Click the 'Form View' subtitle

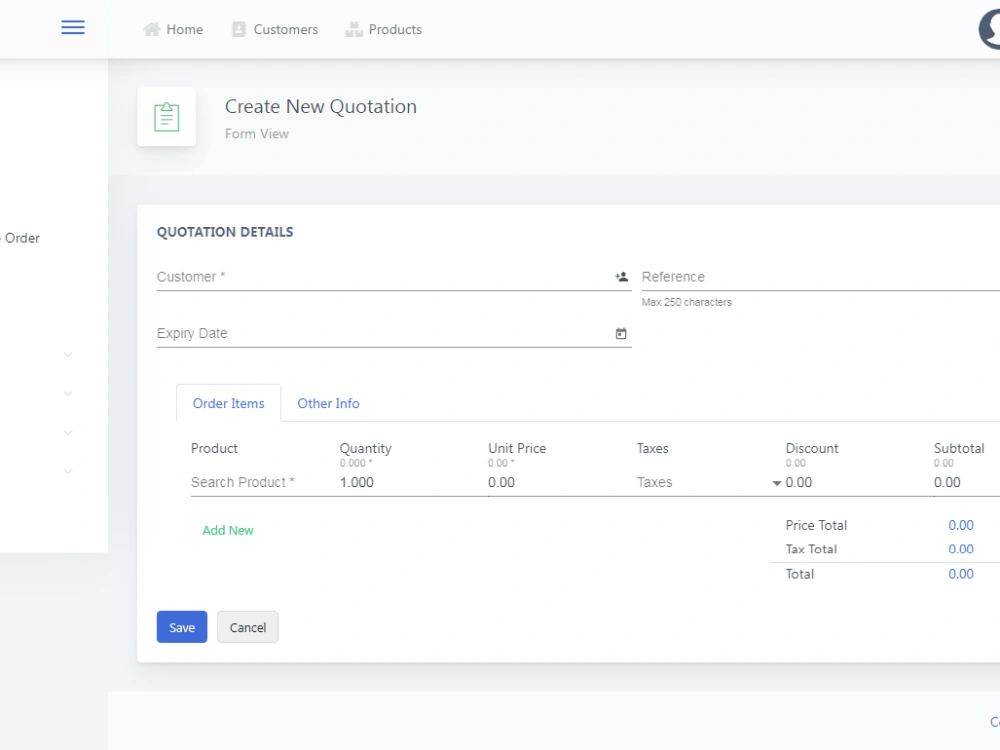coord(256,134)
